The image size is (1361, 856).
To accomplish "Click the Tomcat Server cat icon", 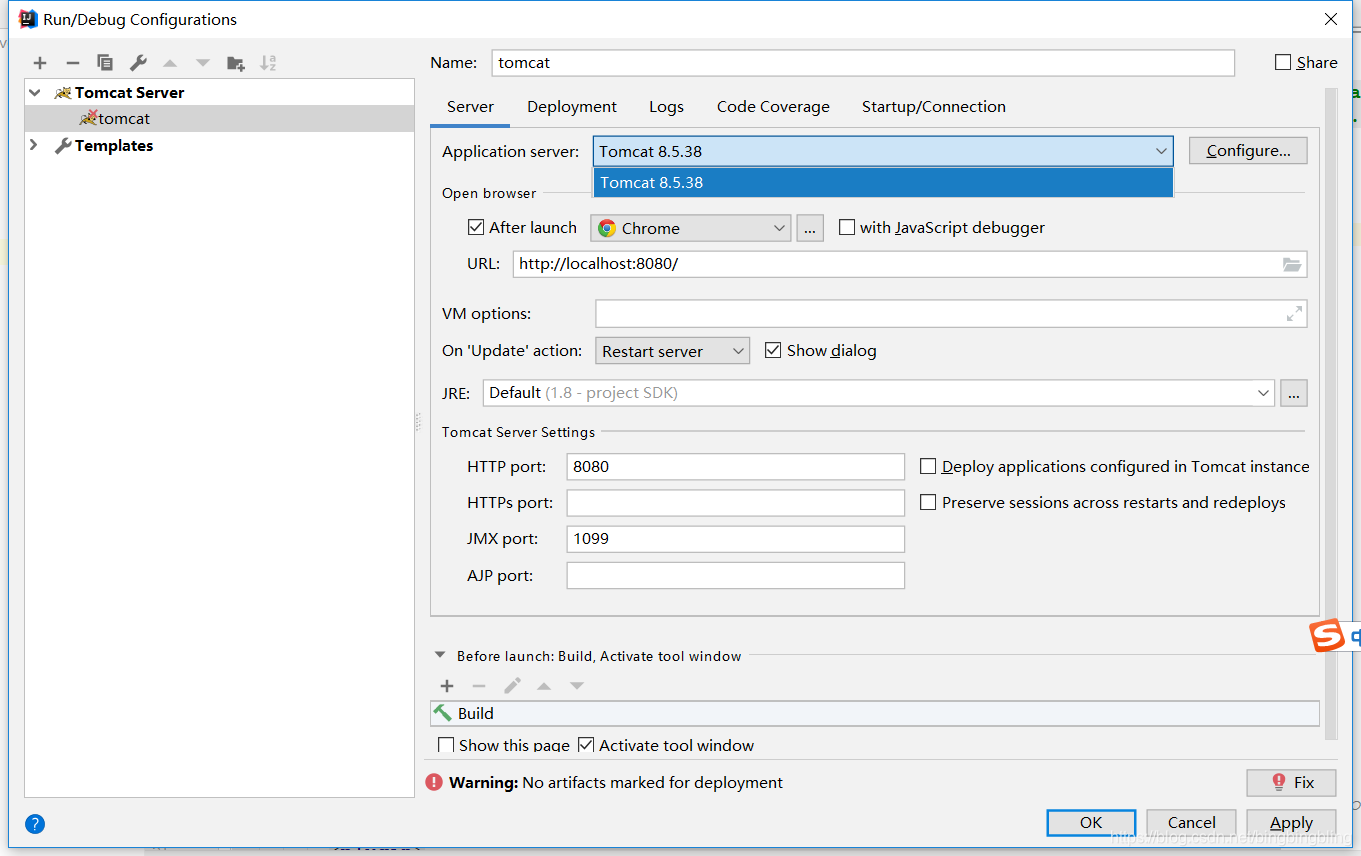I will point(63,92).
